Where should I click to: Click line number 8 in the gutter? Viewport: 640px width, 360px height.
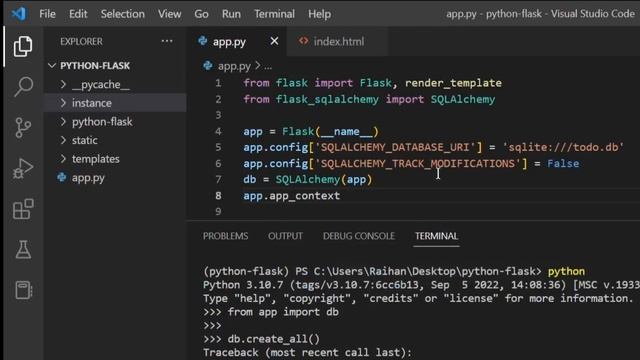(x=218, y=196)
